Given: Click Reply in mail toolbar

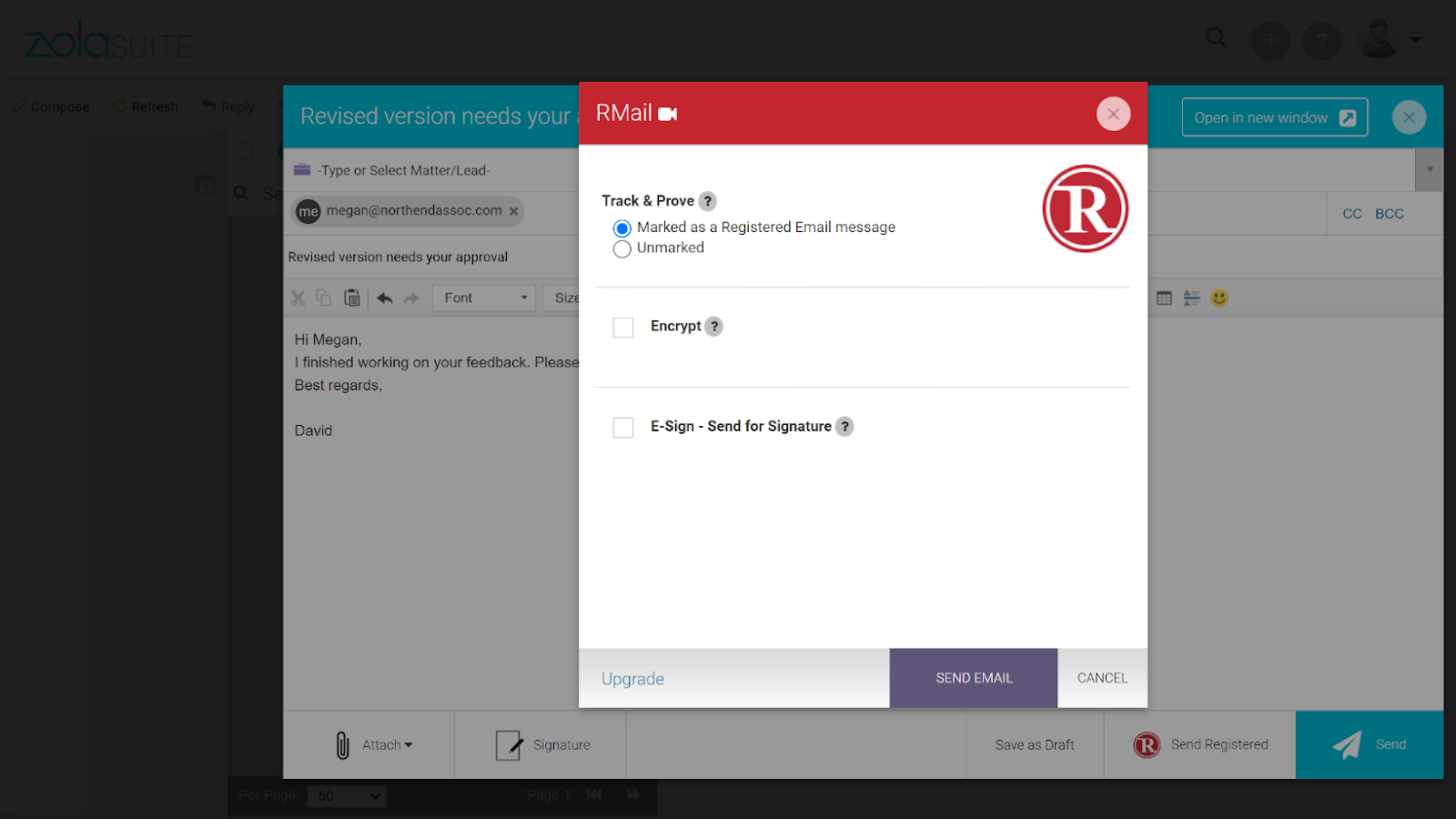Looking at the screenshot, I should [228, 106].
